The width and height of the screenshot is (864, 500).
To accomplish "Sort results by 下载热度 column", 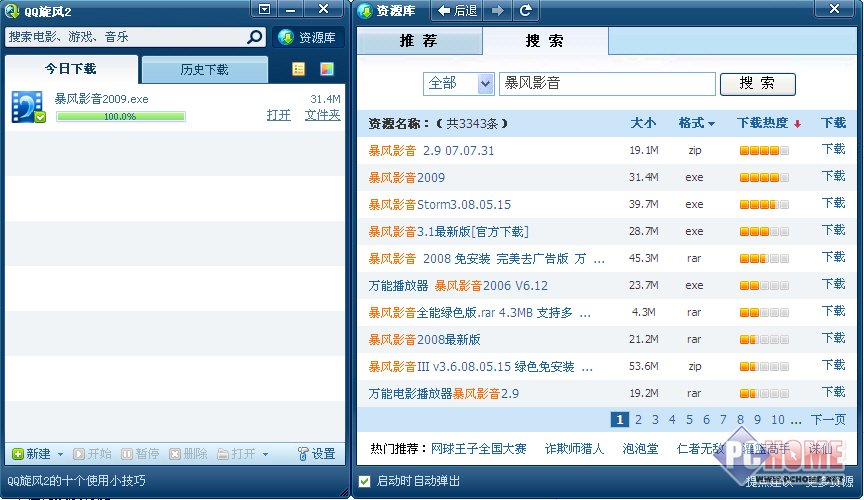I will [x=768, y=123].
